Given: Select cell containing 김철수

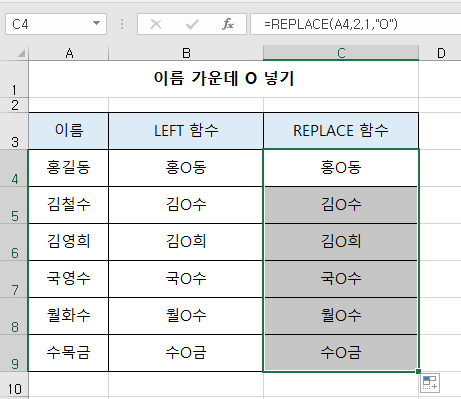Looking at the screenshot, I should (69, 205).
